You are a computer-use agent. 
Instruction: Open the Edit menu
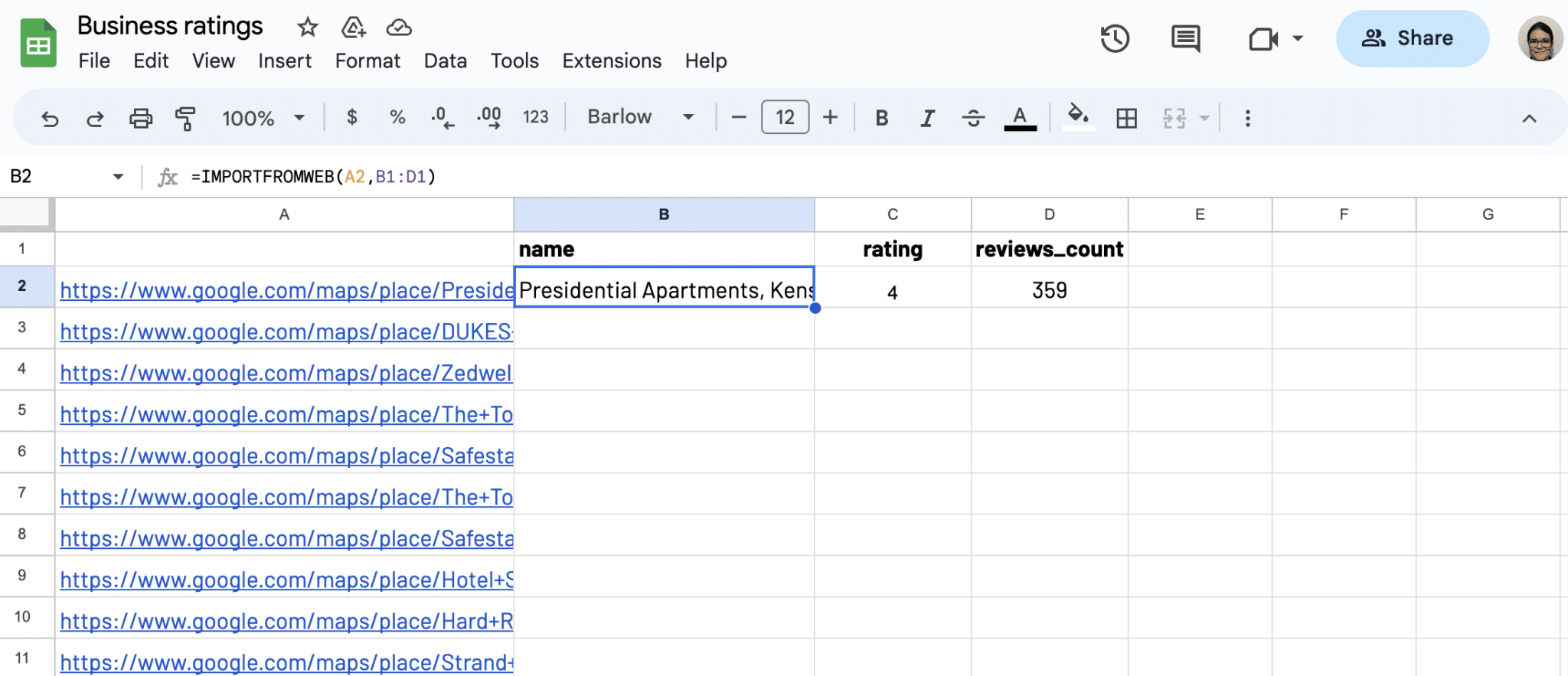(x=151, y=60)
